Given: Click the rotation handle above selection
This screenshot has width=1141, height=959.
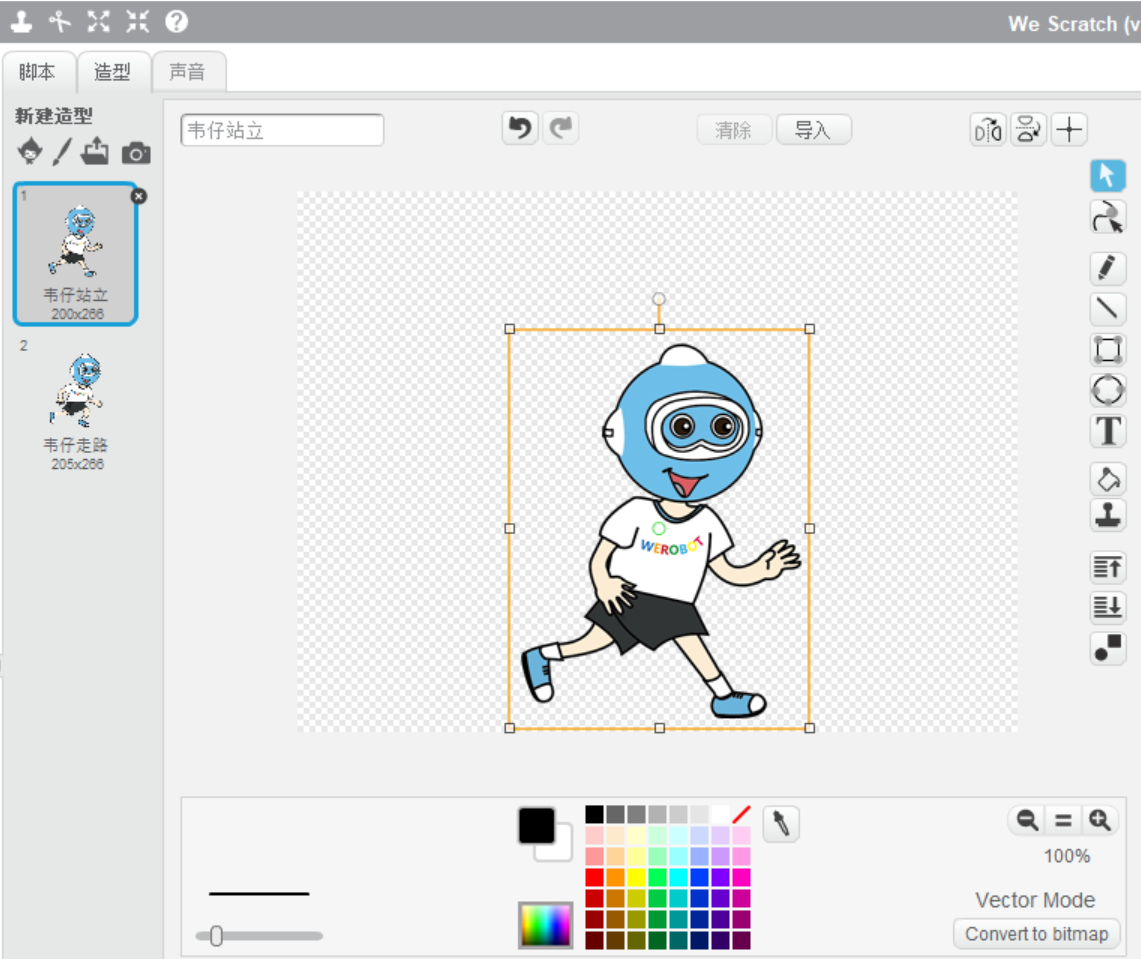Looking at the screenshot, I should click(659, 299).
